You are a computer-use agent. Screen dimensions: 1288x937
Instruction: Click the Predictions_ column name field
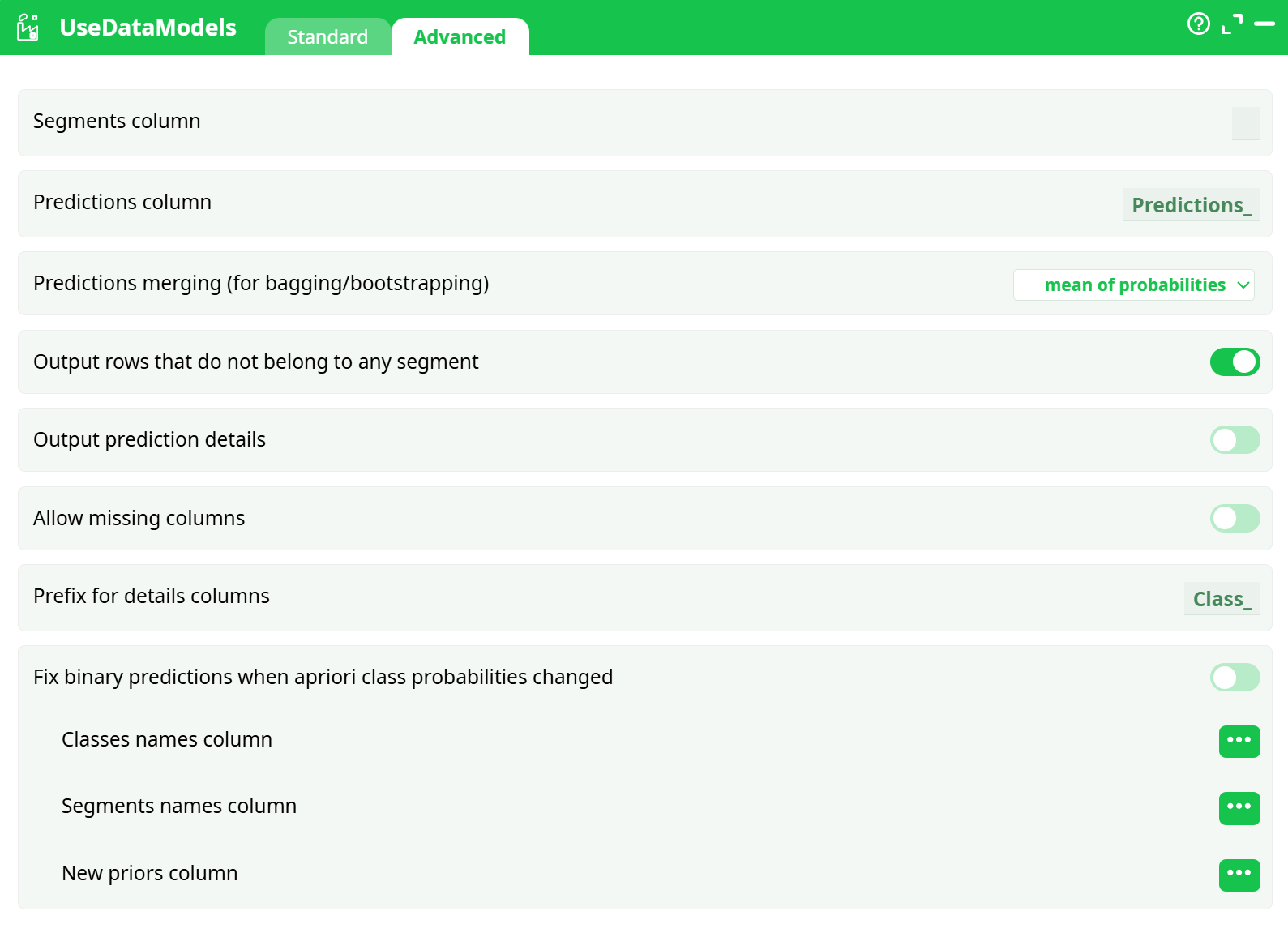[x=1191, y=205]
